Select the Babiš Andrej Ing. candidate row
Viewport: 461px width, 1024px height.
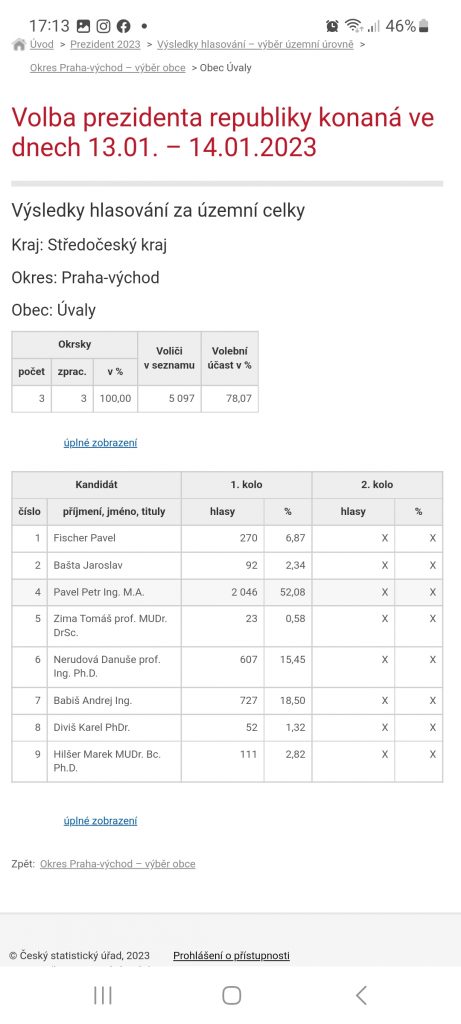coord(227,701)
